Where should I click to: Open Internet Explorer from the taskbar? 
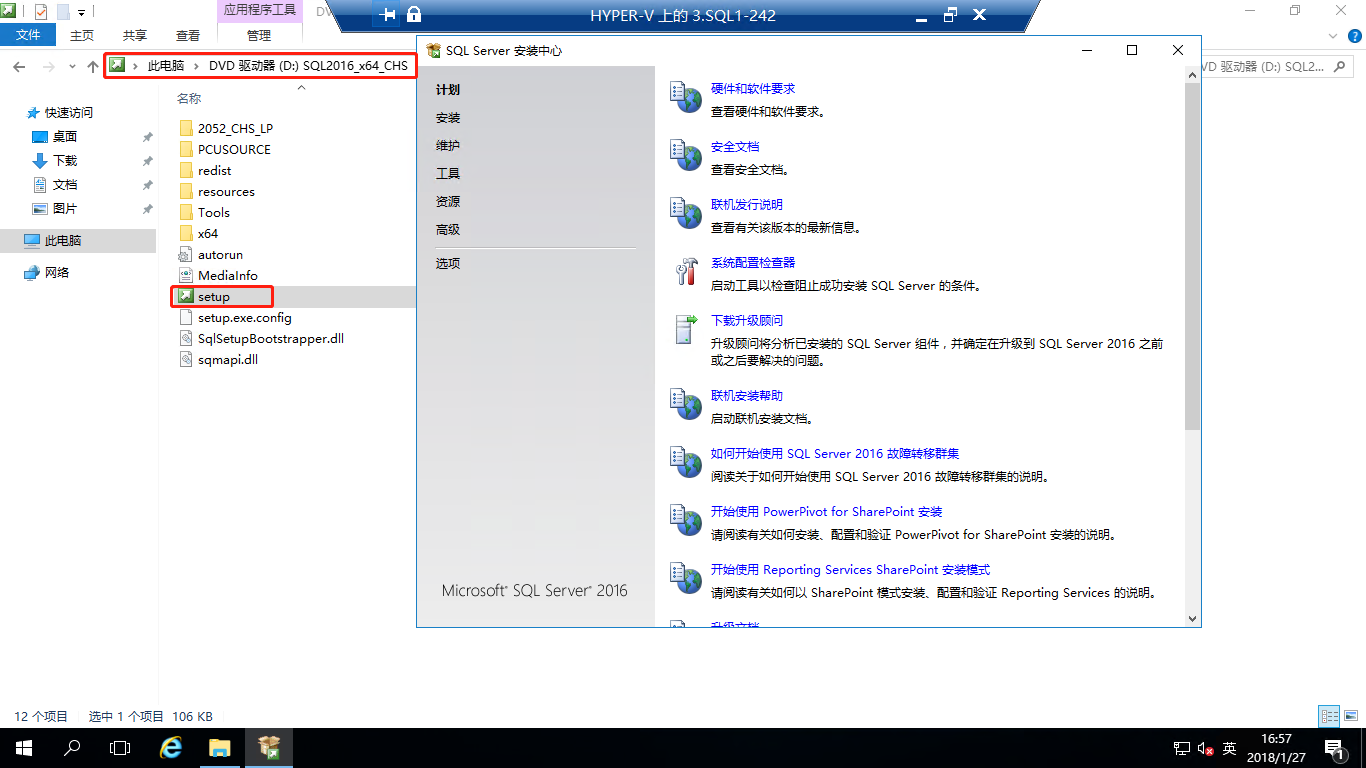[x=172, y=747]
